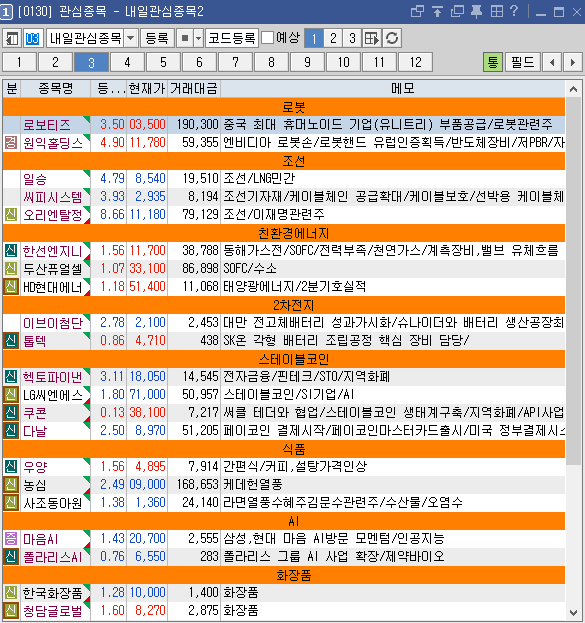Click the 등록 button

click(x=157, y=39)
